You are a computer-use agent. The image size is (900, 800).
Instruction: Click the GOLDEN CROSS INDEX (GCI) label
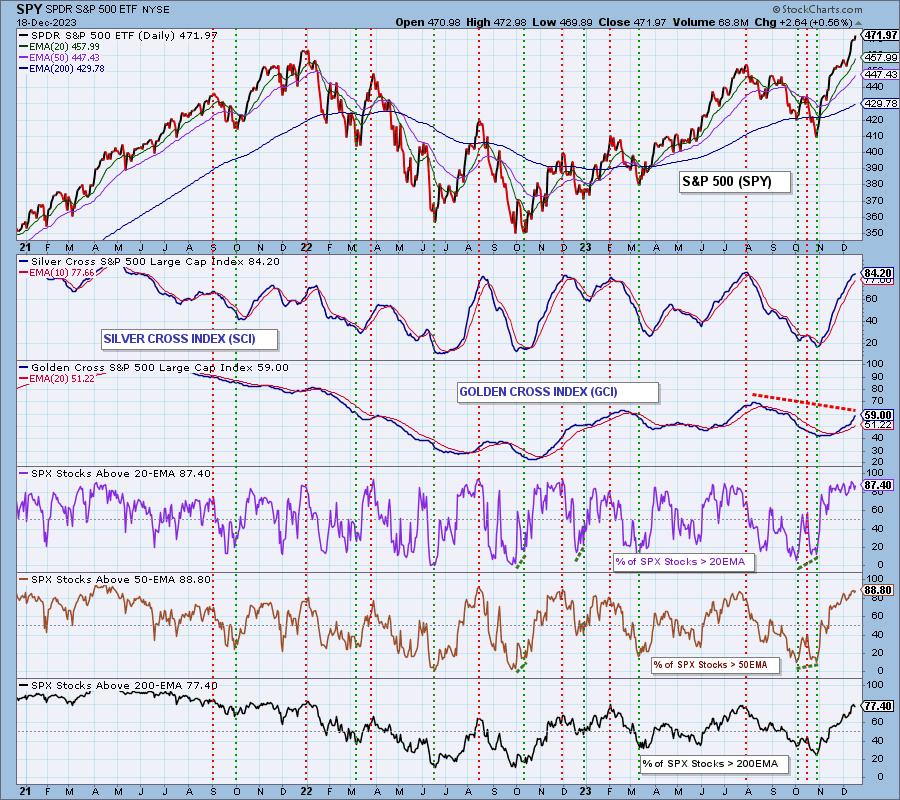tap(558, 392)
